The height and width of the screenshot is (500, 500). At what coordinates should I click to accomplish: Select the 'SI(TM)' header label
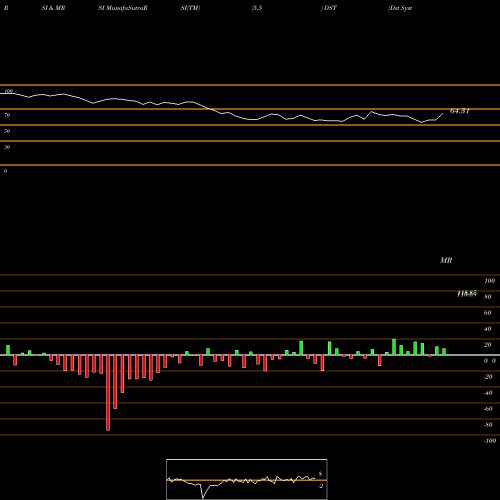tap(190, 8)
